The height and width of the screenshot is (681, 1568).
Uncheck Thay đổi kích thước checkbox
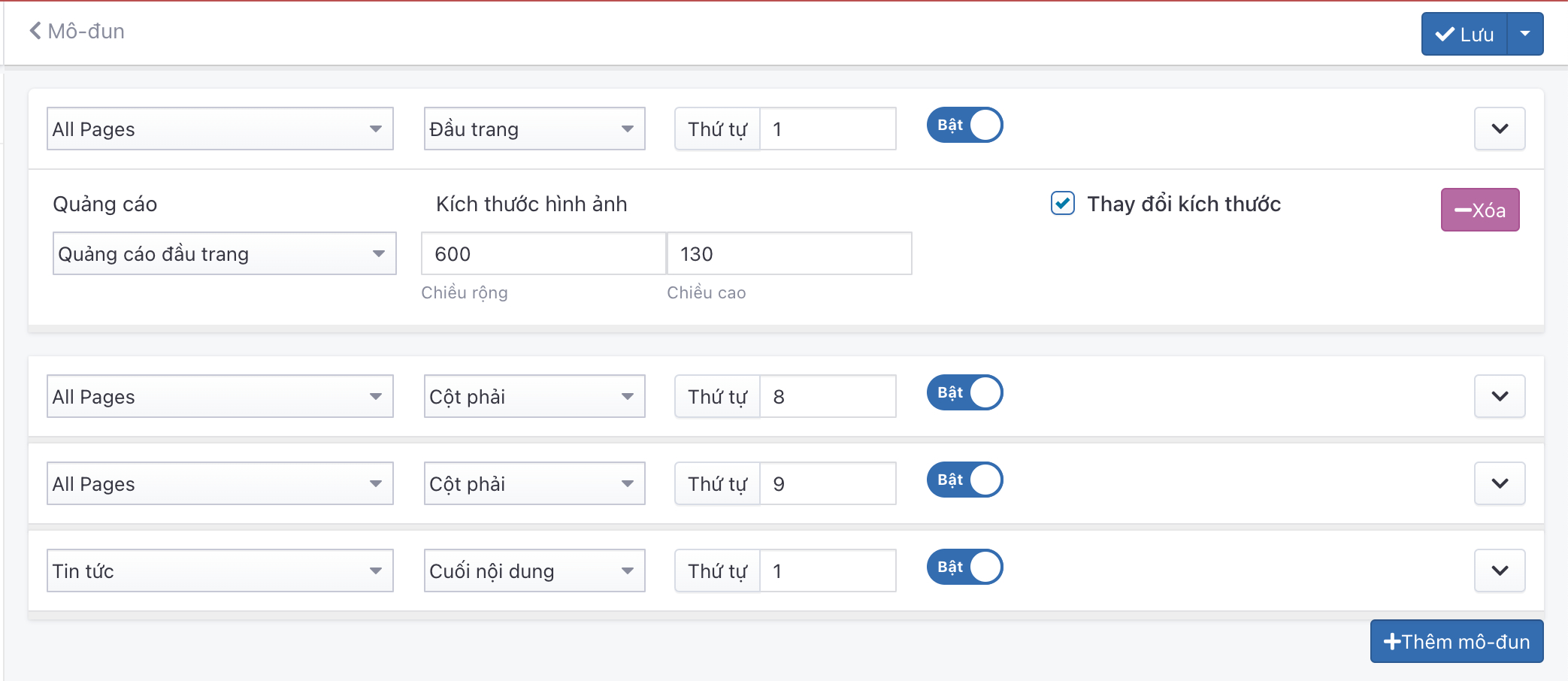click(x=1062, y=203)
